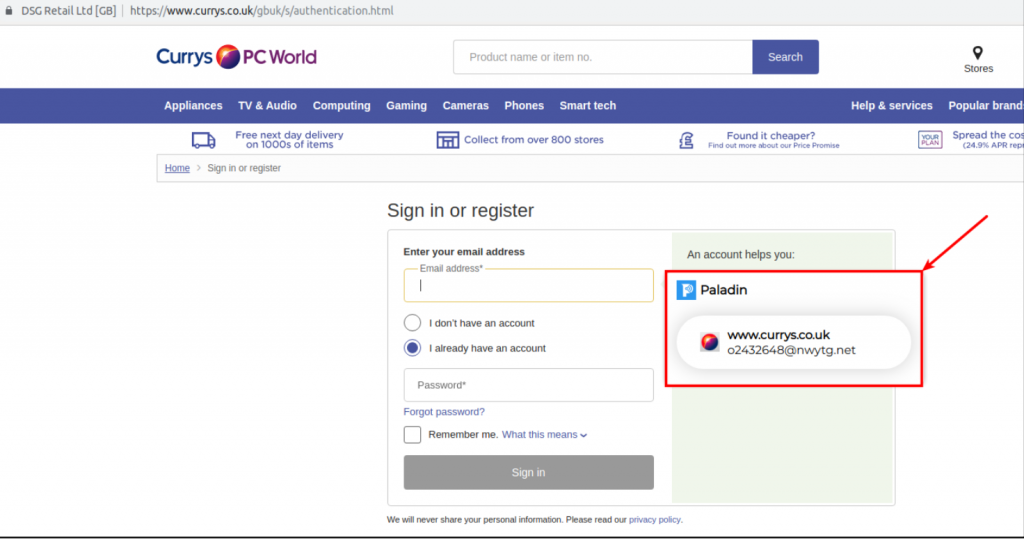
Task: Click Free next day delivery banner
Action: (x=289, y=140)
